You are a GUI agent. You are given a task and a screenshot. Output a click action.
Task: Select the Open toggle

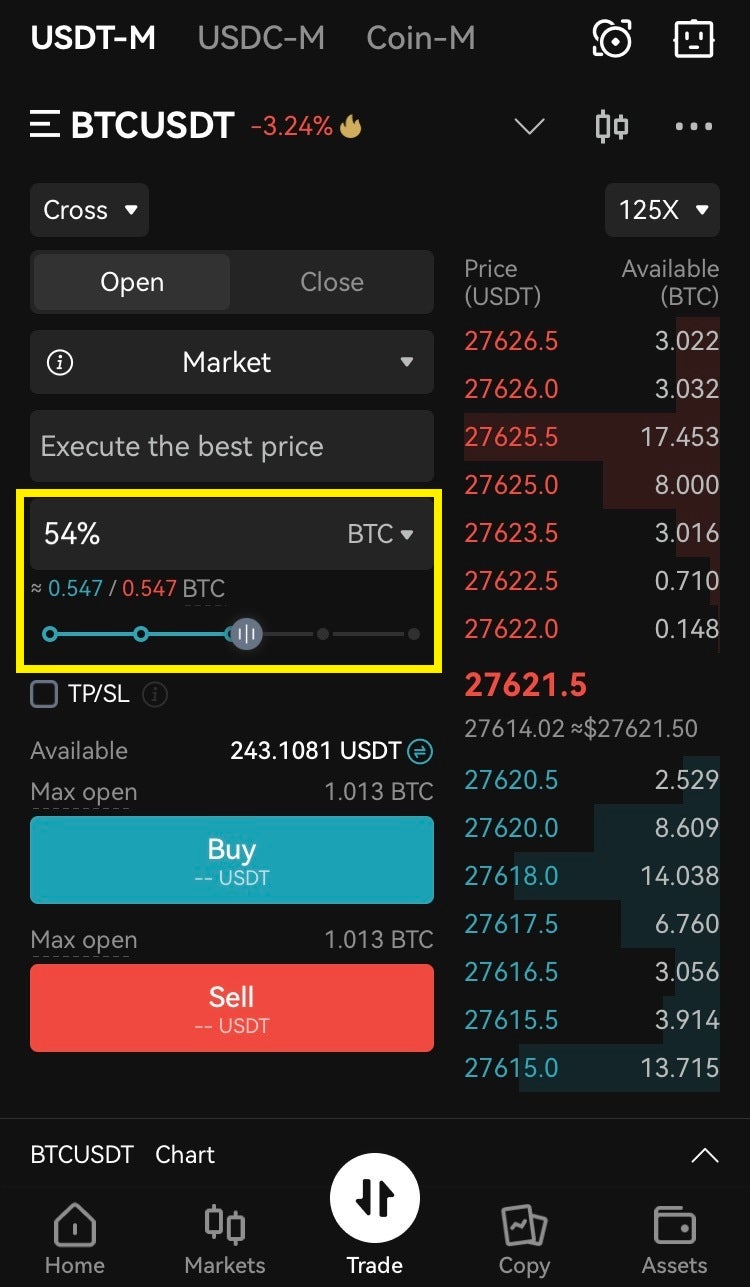click(x=132, y=282)
